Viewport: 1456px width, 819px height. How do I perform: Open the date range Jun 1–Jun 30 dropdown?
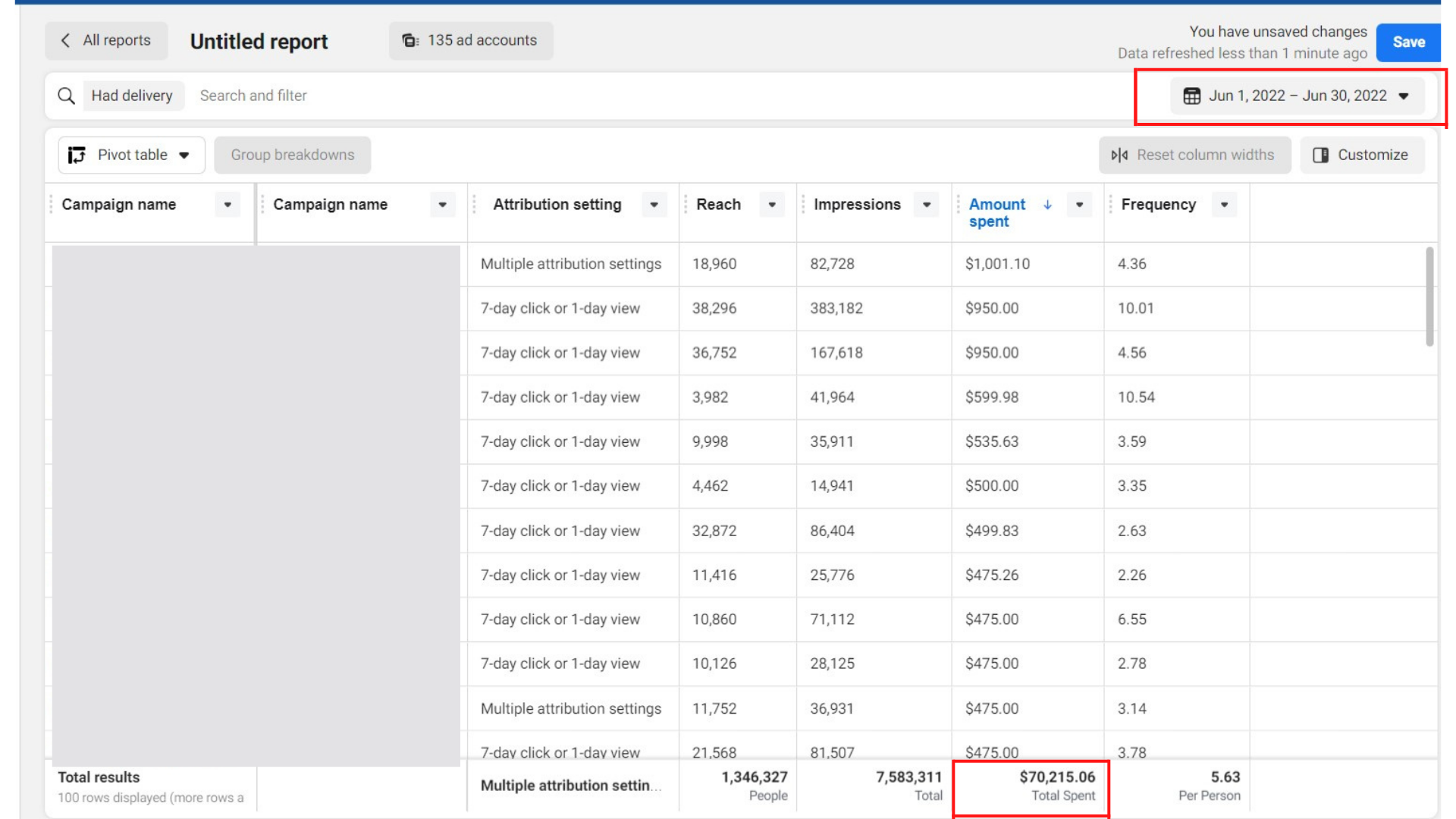point(1297,96)
